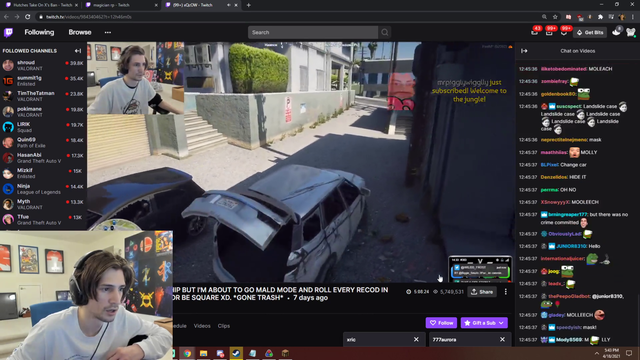Image resolution: width=640 pixels, height=360 pixels.
Task: Switch to the Clips tab
Action: click(224, 326)
